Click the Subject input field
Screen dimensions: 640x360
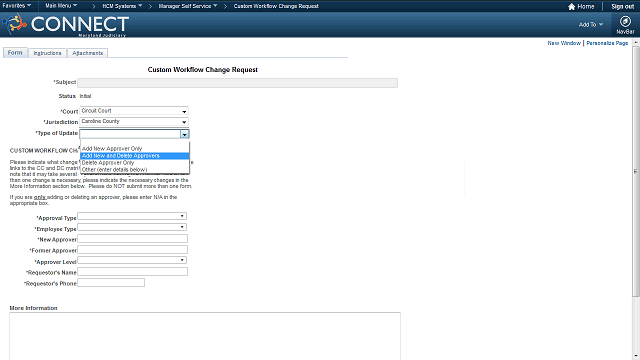pyautogui.click(x=237, y=83)
